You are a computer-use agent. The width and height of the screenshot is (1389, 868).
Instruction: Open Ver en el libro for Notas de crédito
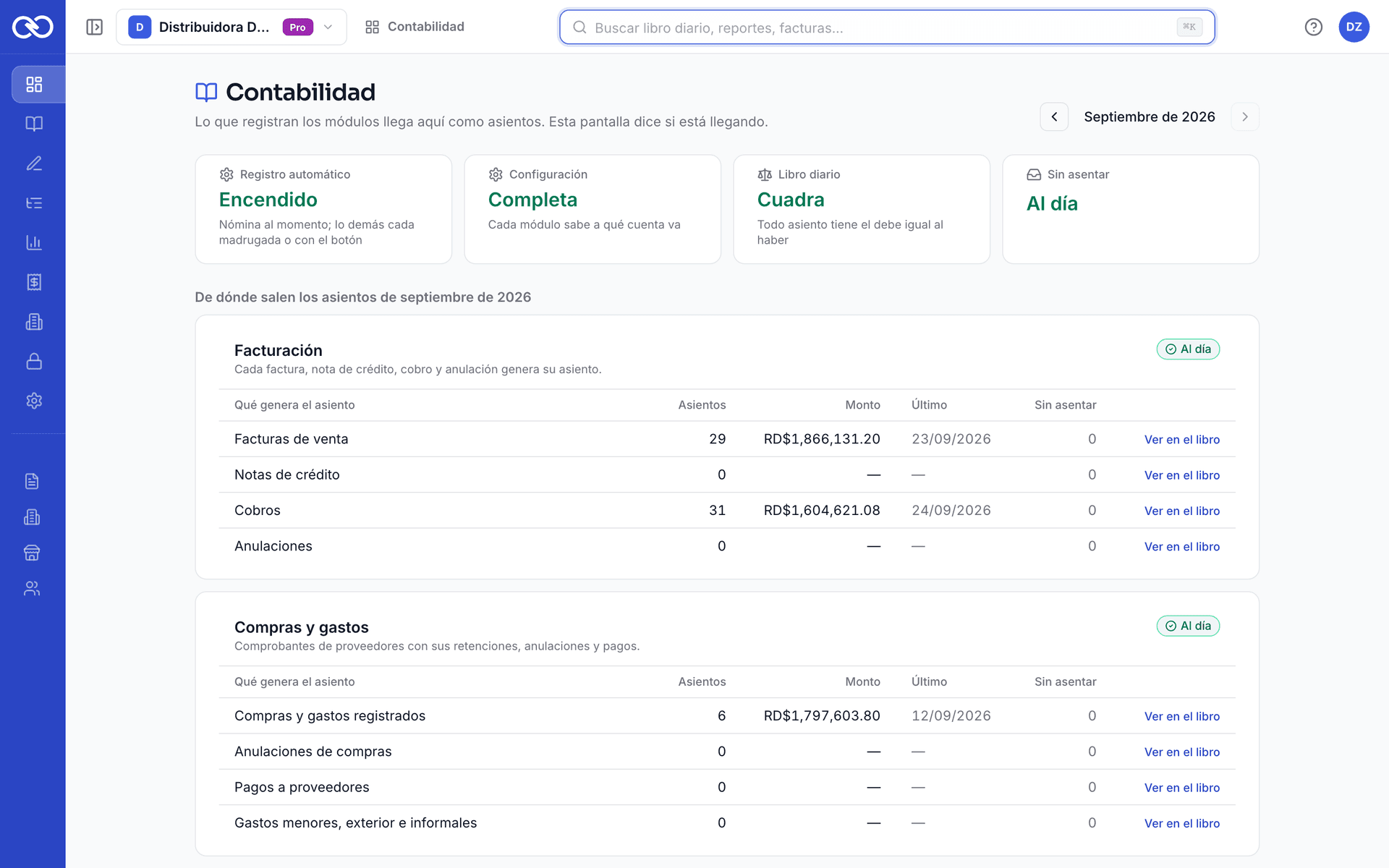(x=1182, y=475)
